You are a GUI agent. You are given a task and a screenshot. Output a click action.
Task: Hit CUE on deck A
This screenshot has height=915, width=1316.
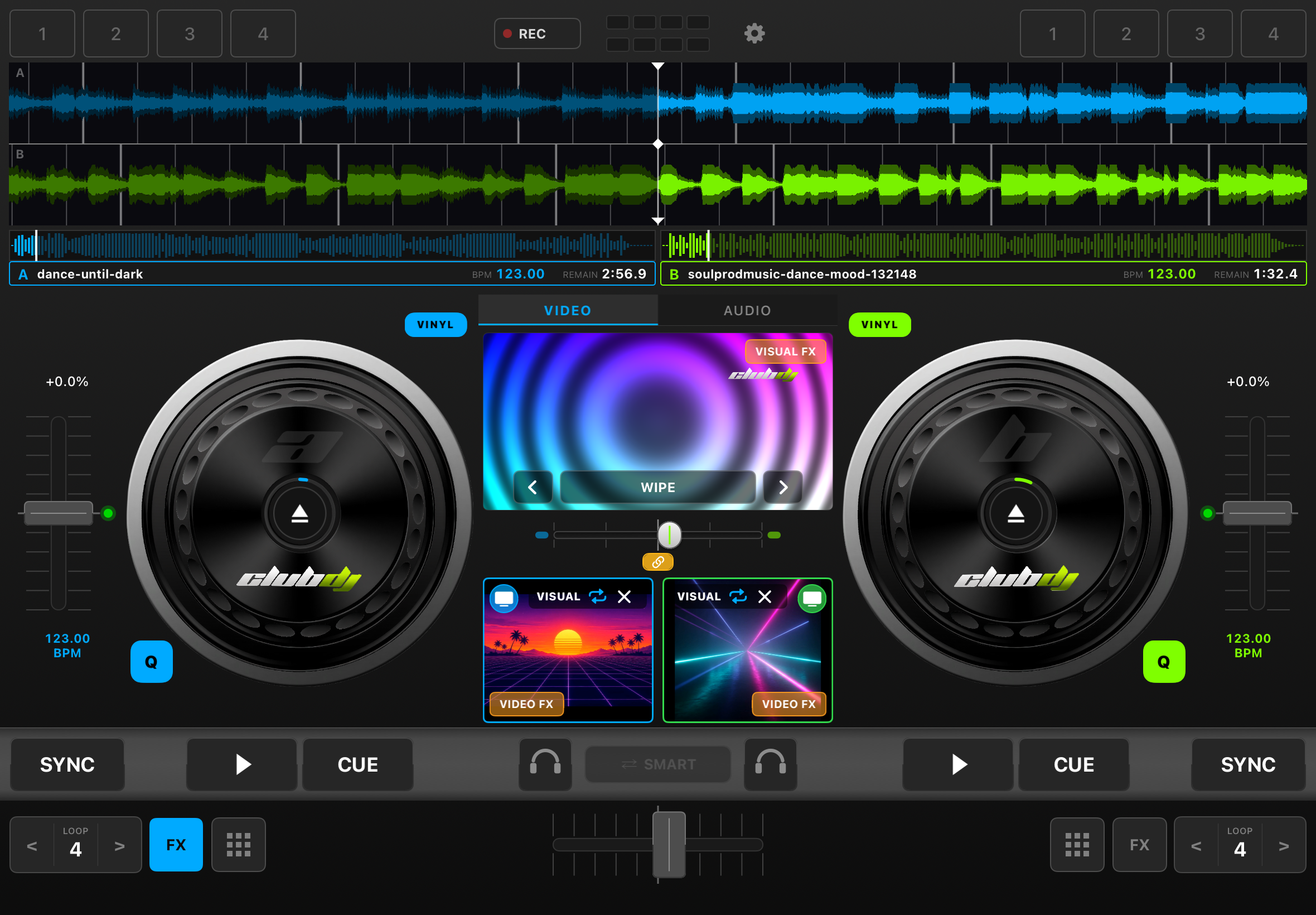click(357, 764)
